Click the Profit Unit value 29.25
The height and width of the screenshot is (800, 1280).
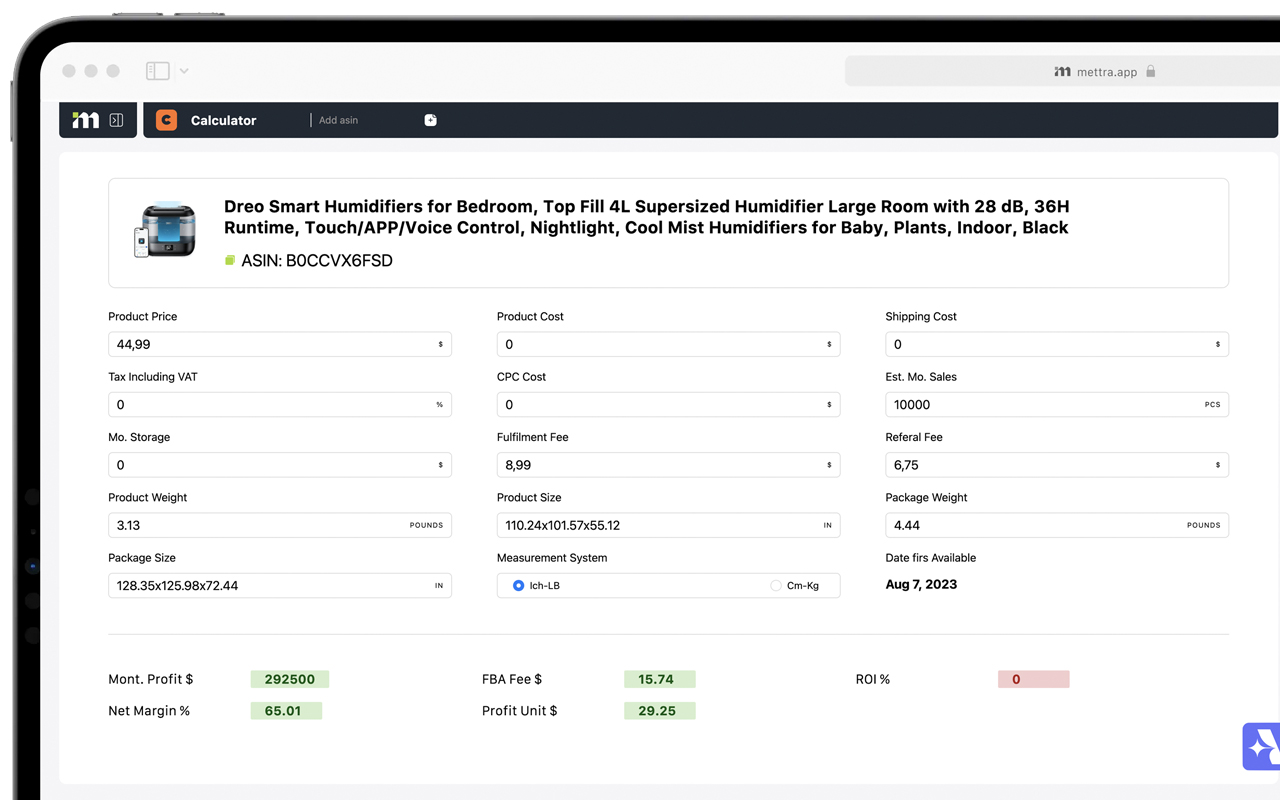(660, 711)
